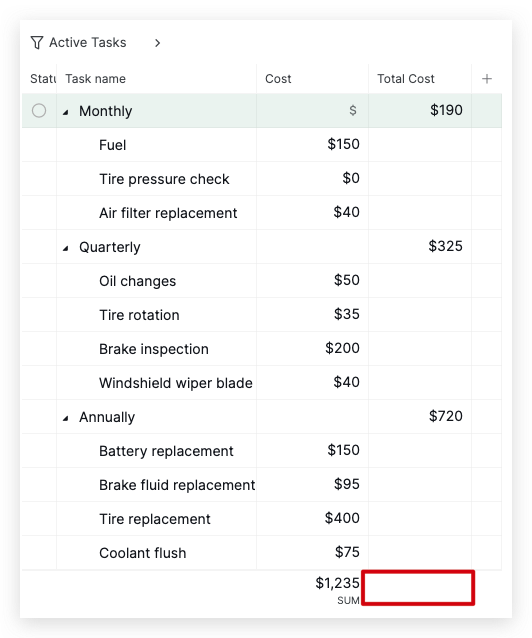Select the Coolant flush task row
The image size is (532, 638).
(262, 553)
